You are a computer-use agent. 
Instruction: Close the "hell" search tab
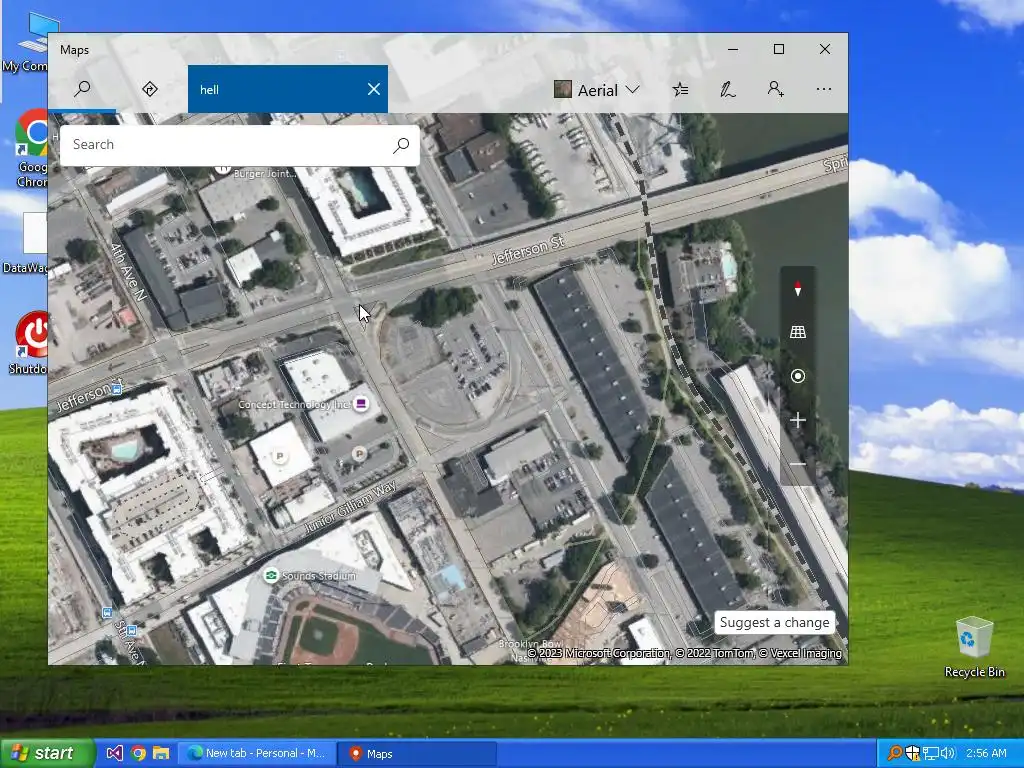coord(374,89)
